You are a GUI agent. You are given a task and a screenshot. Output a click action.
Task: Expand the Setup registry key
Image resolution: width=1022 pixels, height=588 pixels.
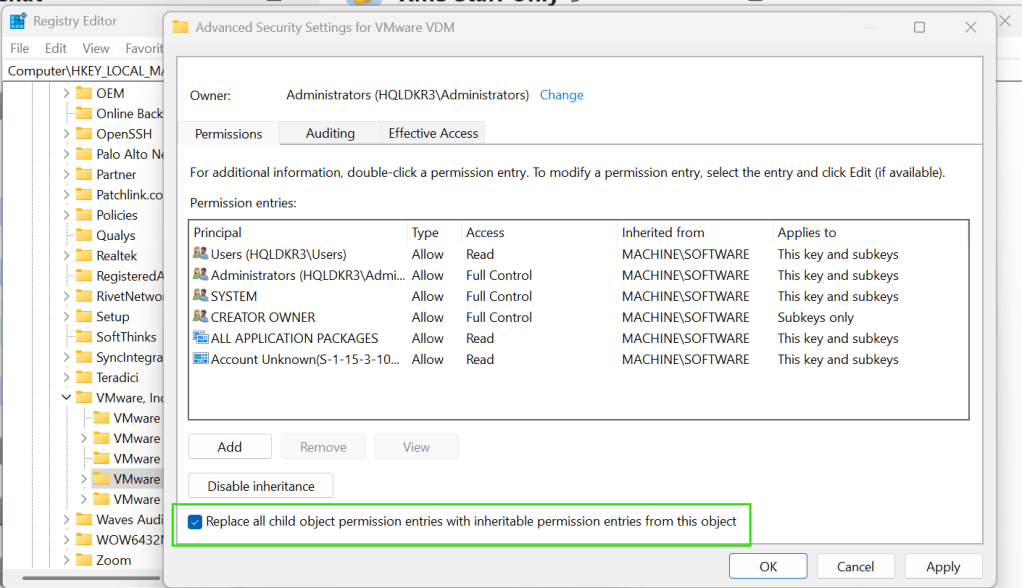tap(66, 317)
